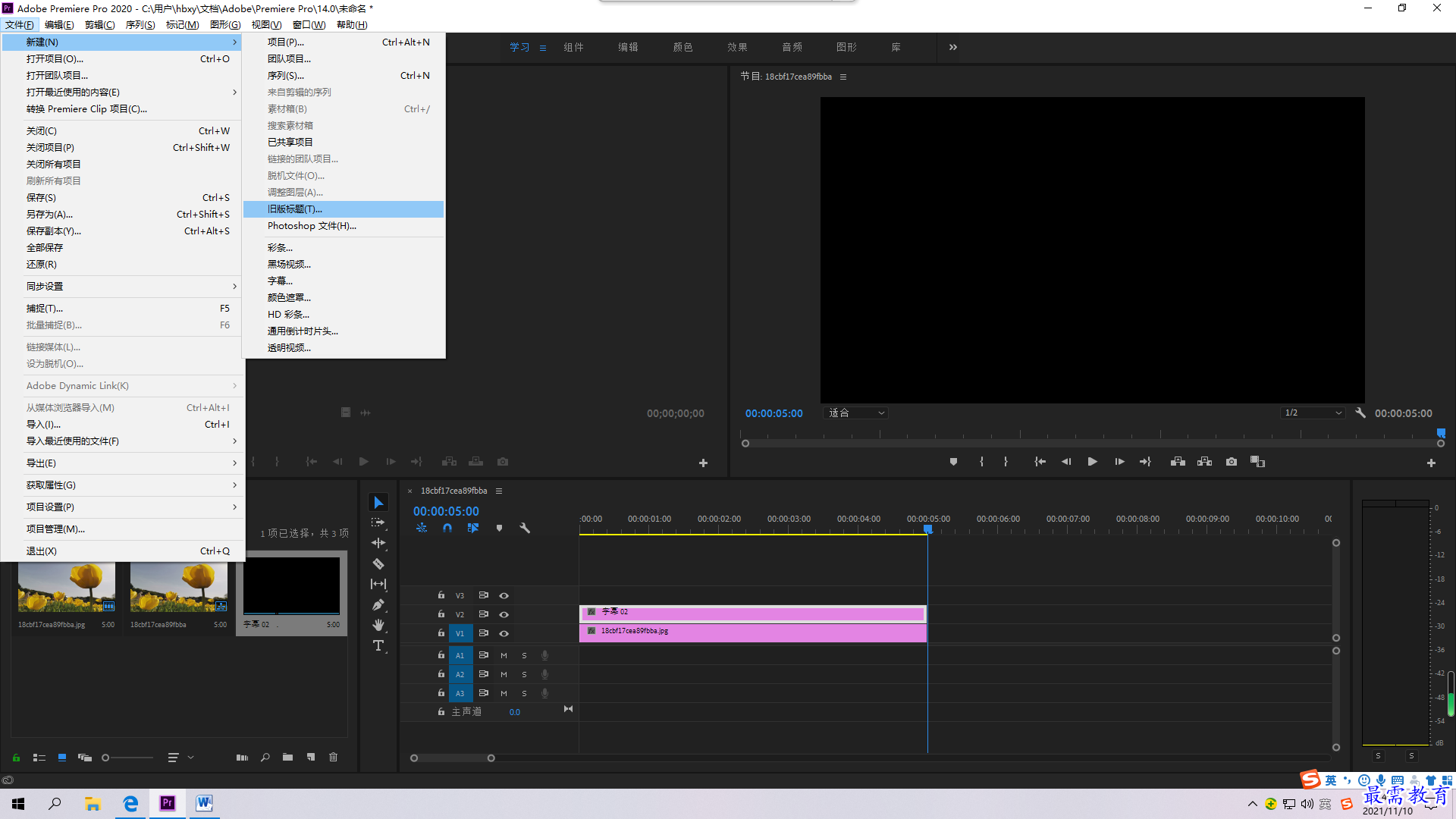Select the Pen tool

[x=378, y=604]
